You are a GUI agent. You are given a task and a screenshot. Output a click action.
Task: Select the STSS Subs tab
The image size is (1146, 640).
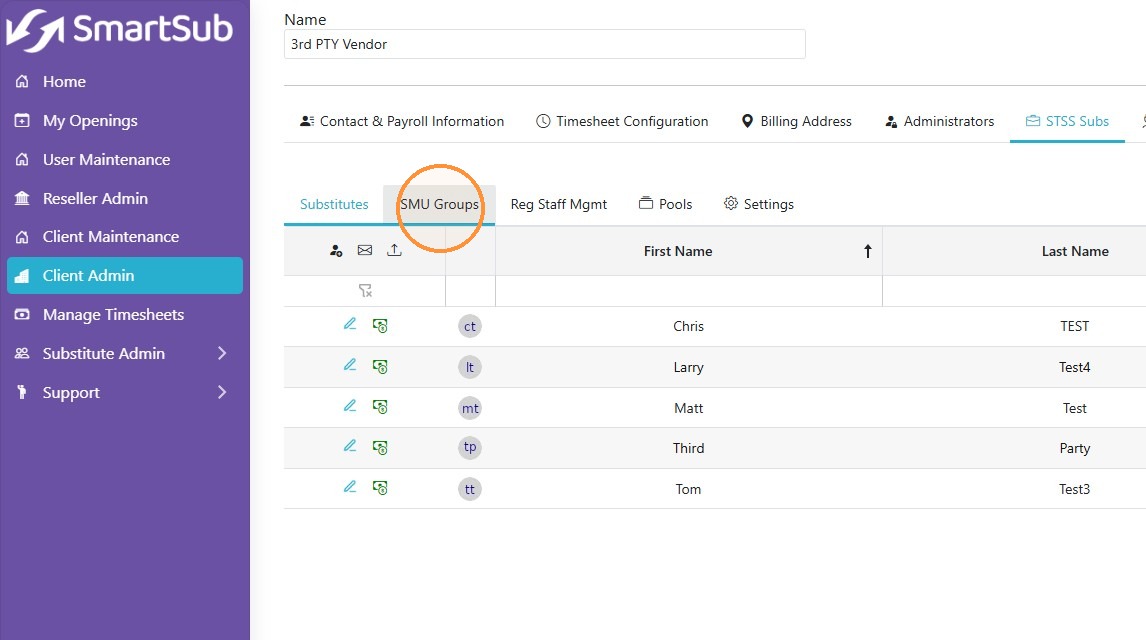click(x=1067, y=121)
